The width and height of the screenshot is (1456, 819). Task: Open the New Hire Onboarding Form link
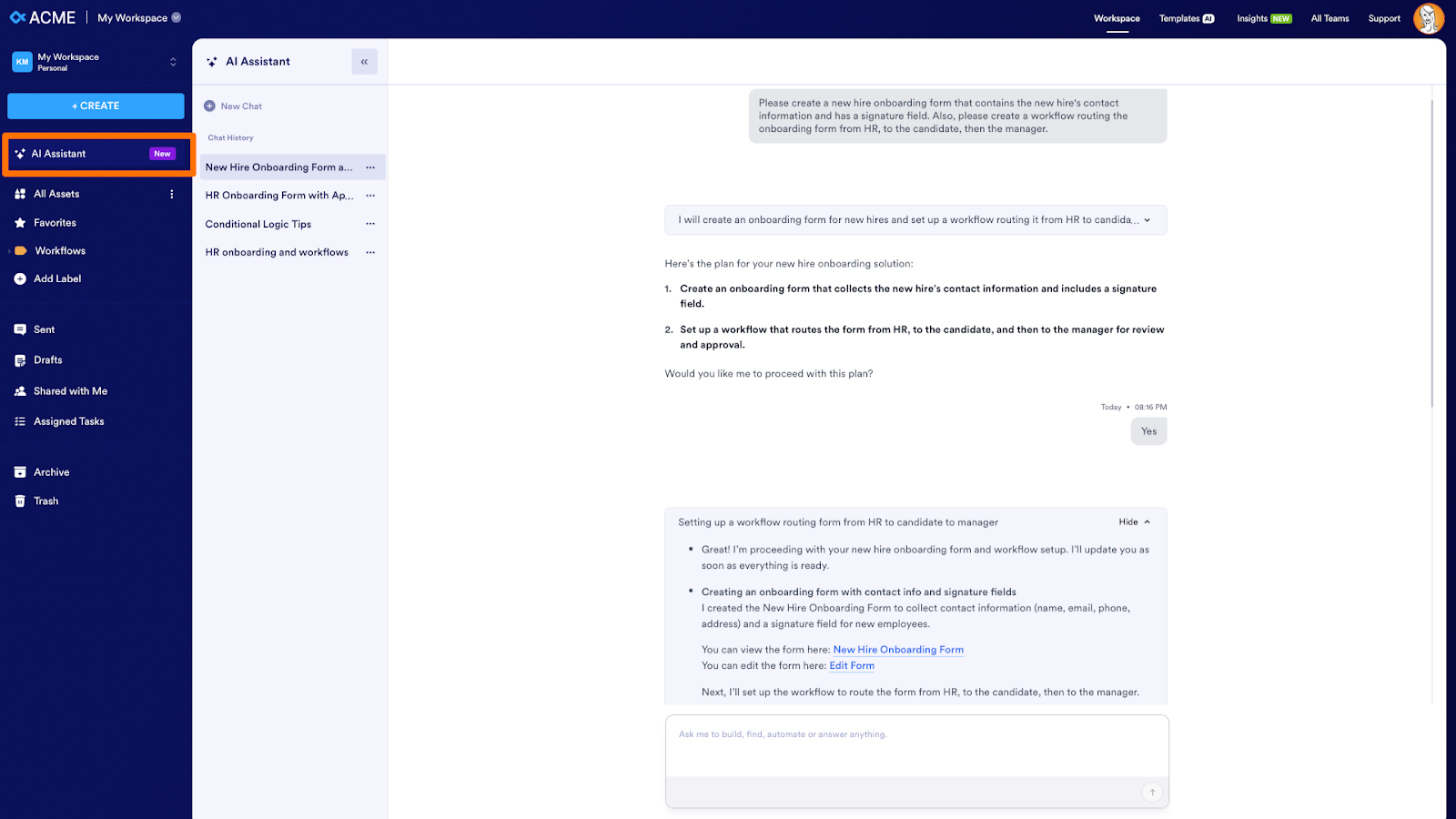pos(897,649)
